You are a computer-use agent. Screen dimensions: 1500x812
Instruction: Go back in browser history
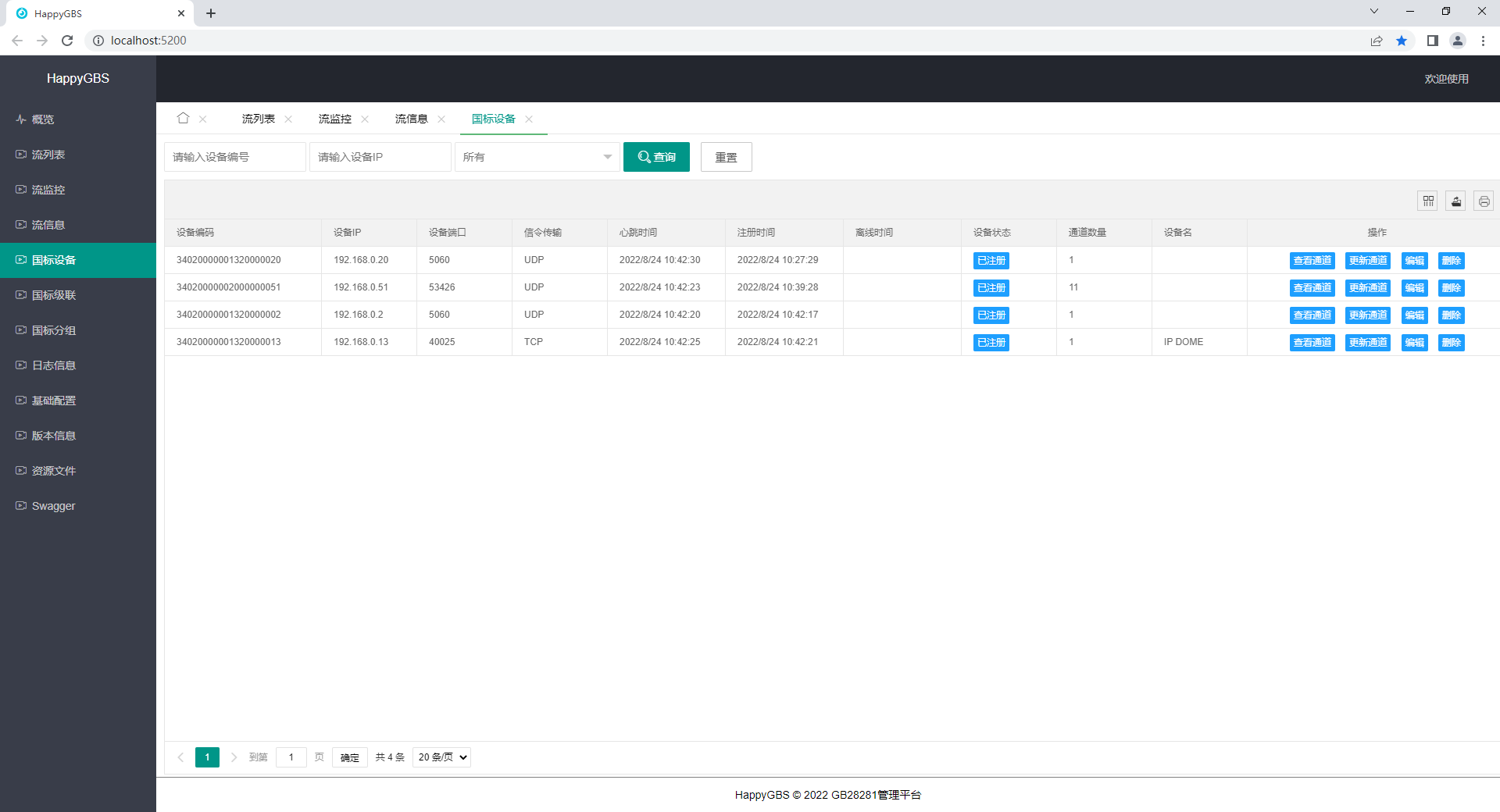(17, 41)
